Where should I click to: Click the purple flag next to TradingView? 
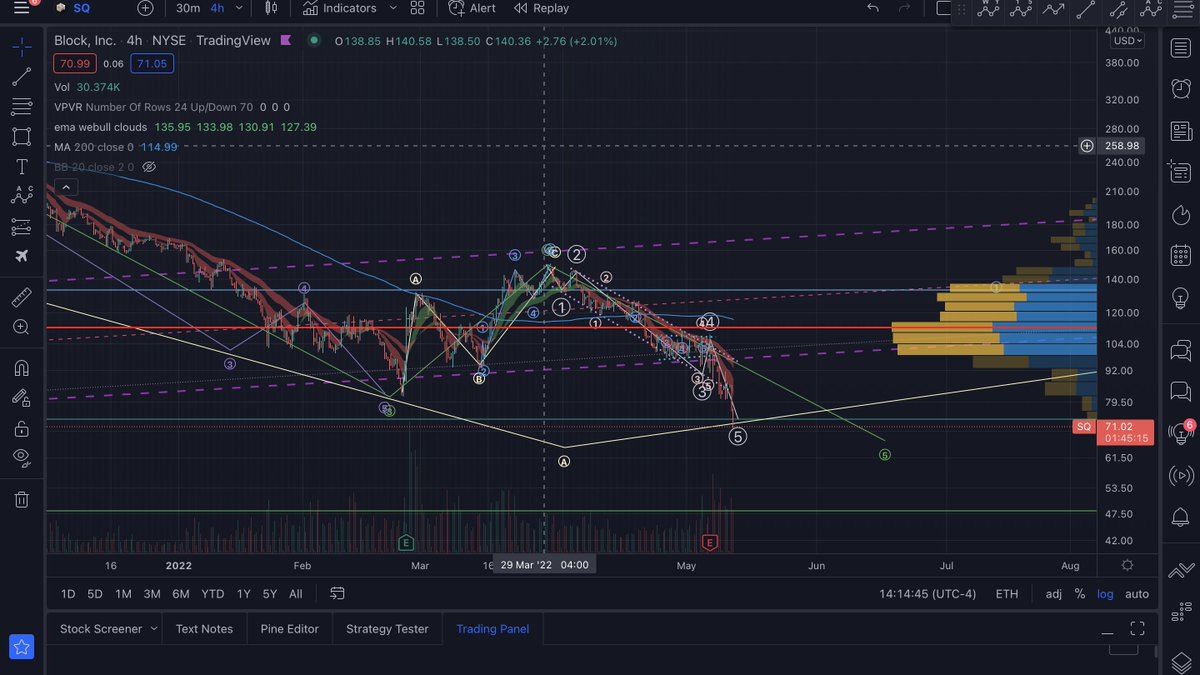286,41
